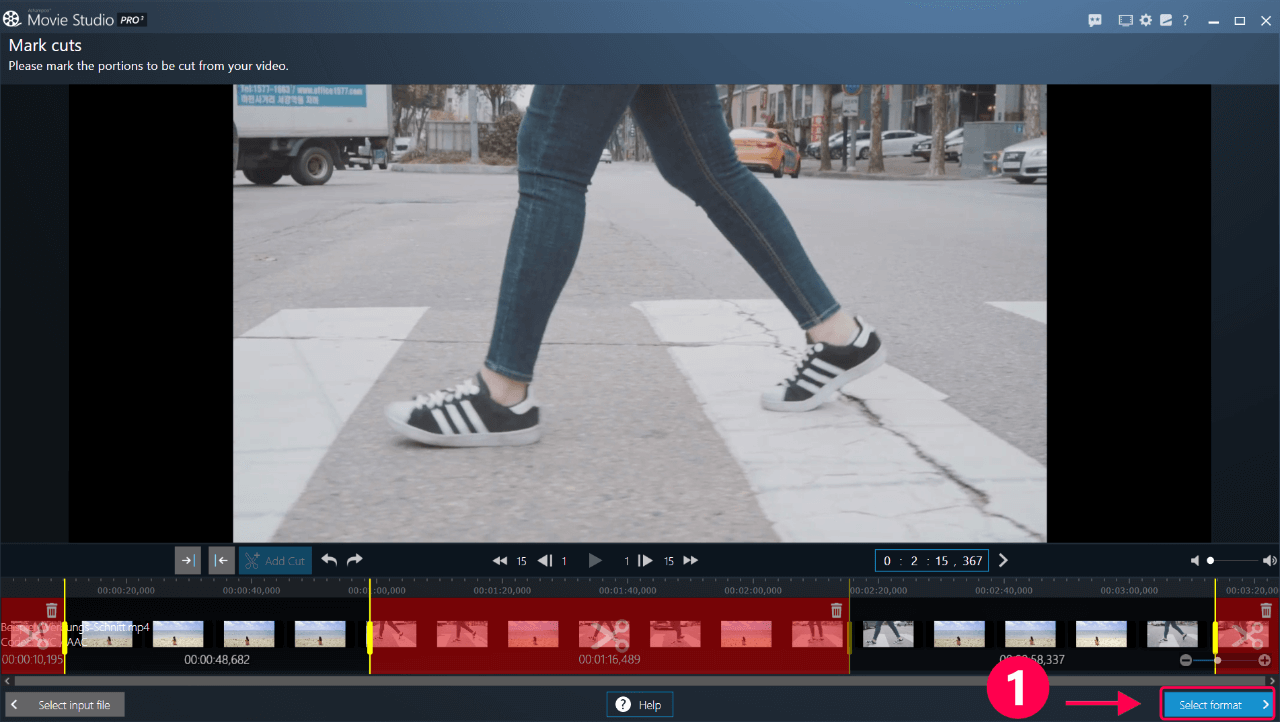Jump to entered time position arrow
The height and width of the screenshot is (722, 1280).
[x=1004, y=561]
